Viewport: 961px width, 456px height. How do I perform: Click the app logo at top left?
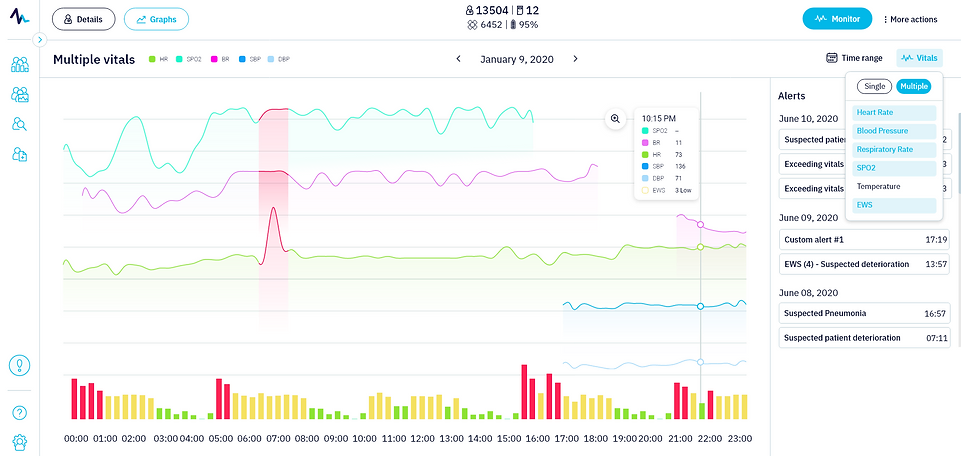click(20, 17)
